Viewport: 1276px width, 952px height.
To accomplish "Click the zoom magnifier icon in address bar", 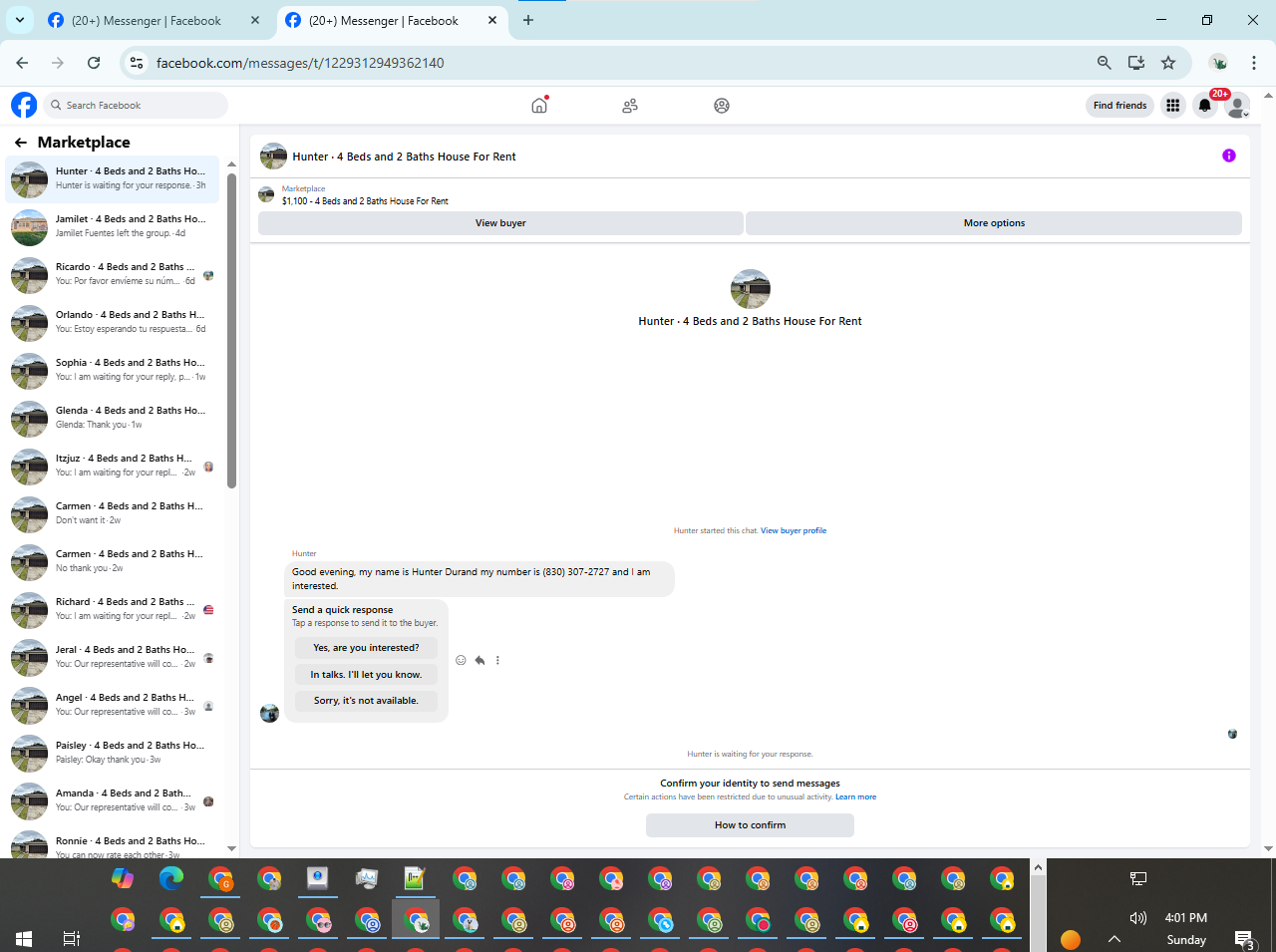I will pyautogui.click(x=1104, y=63).
